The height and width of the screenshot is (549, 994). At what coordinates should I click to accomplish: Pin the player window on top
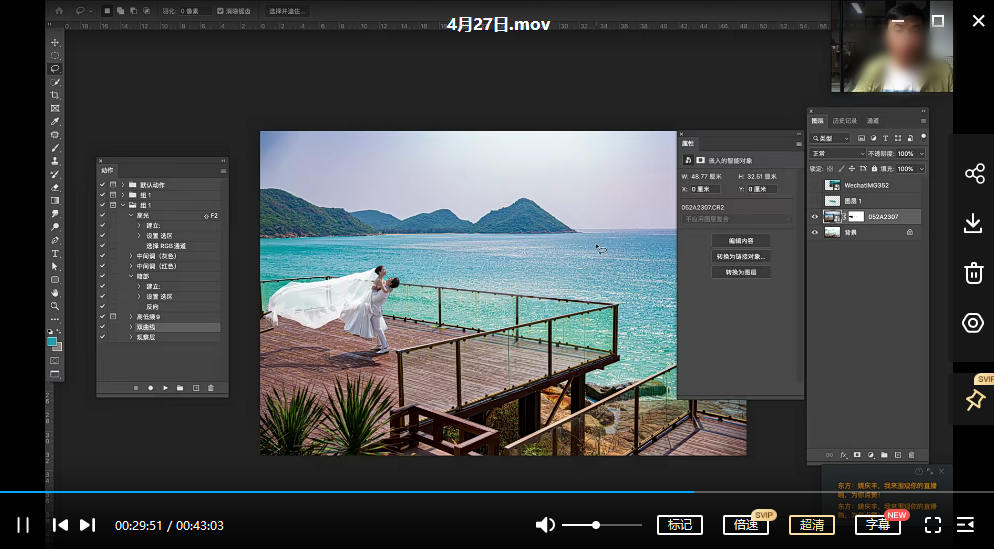click(x=974, y=400)
